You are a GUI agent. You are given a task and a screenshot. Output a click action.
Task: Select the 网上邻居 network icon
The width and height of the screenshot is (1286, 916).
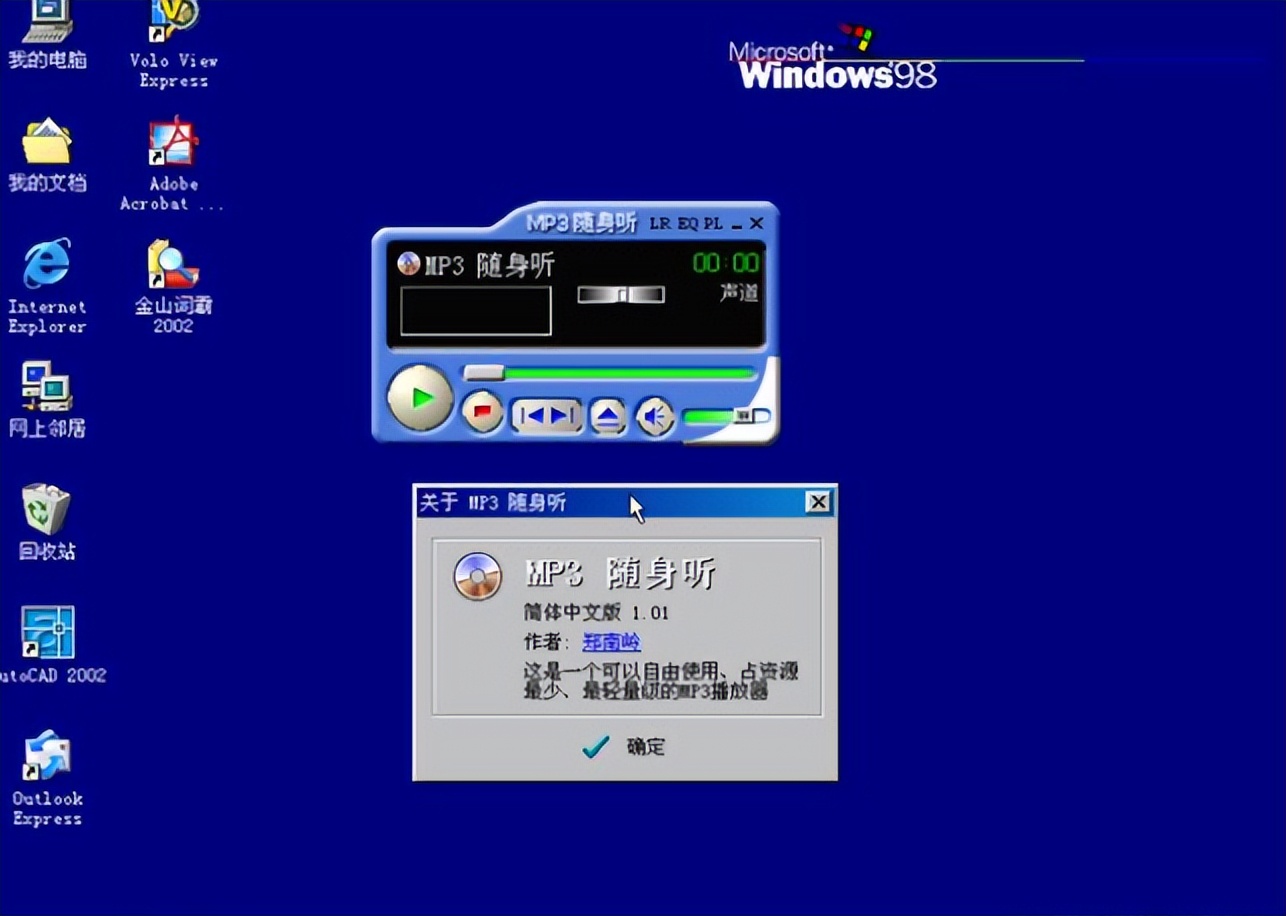point(47,400)
